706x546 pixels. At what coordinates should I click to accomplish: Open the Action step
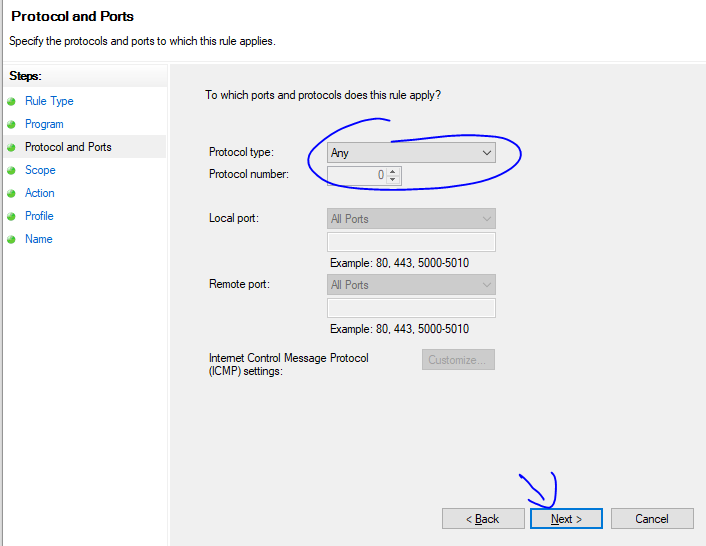click(x=40, y=193)
